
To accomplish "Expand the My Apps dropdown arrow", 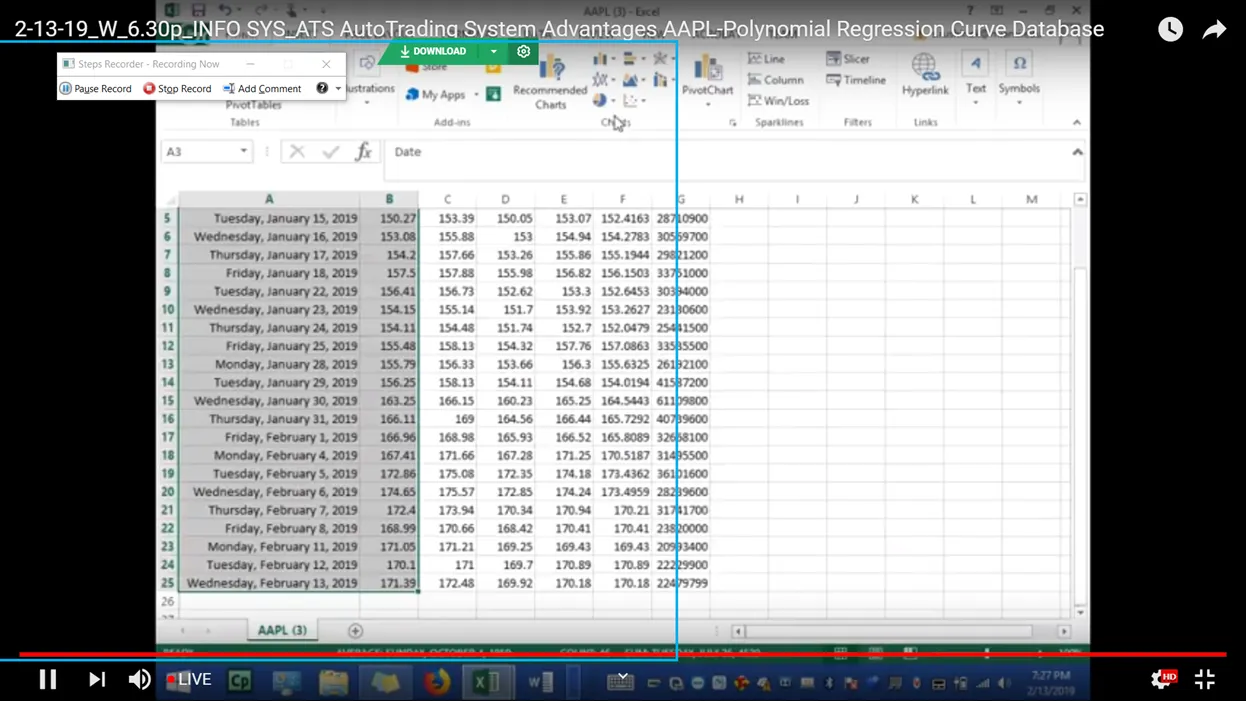I will click(x=476, y=94).
